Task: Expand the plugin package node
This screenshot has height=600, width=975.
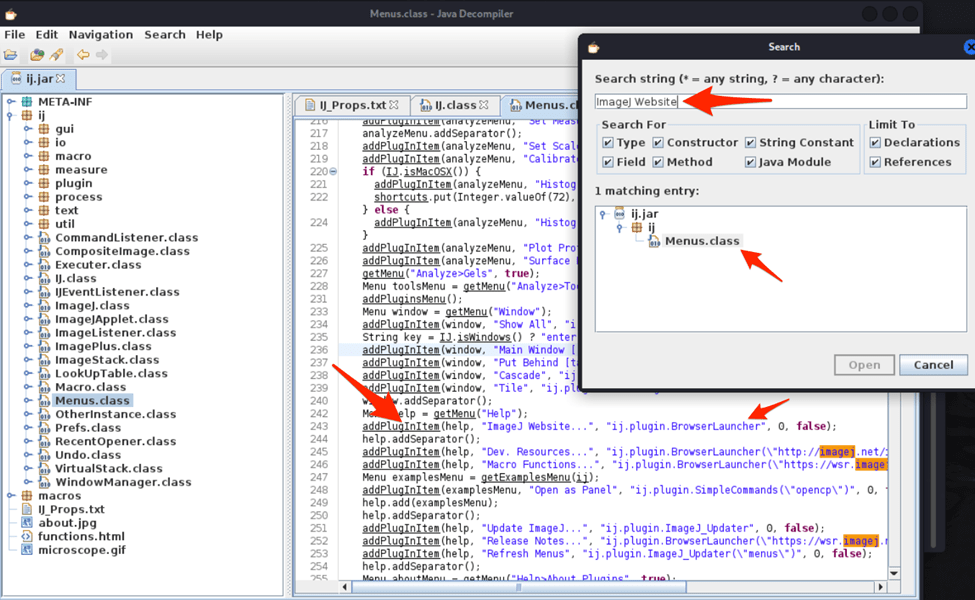Action: click(27, 184)
